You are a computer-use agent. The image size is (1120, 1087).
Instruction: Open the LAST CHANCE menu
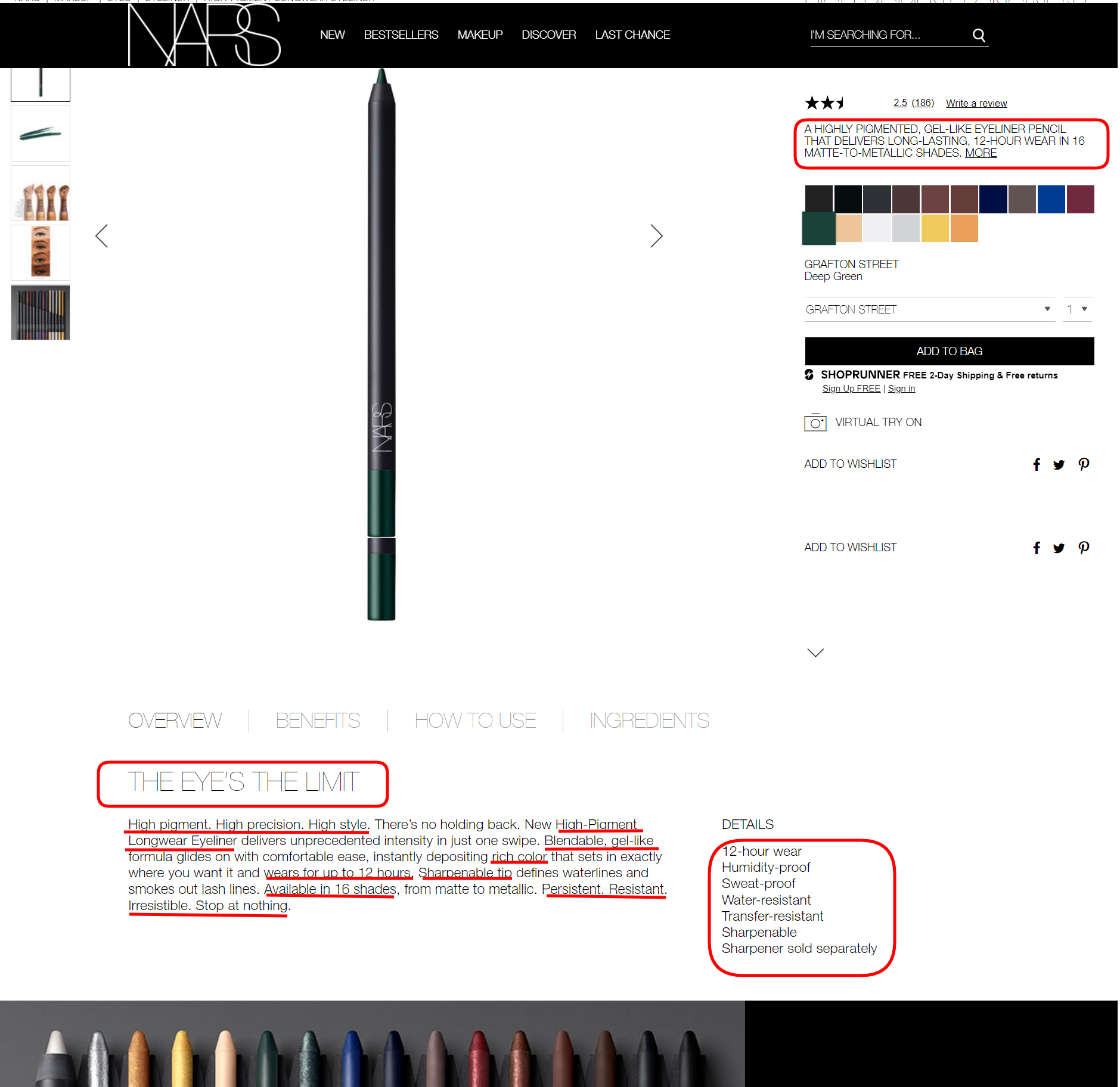632,35
